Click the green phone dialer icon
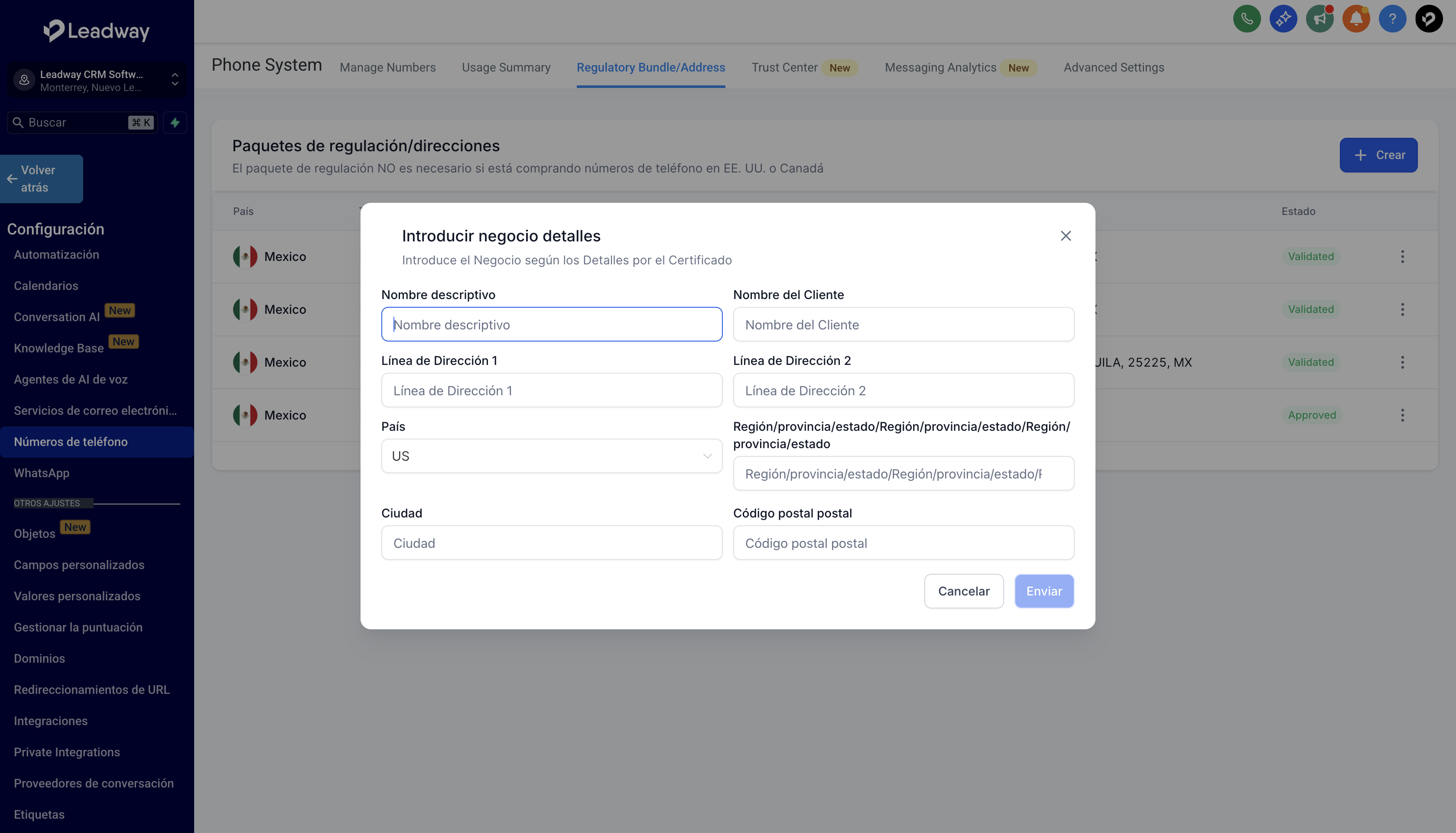The height and width of the screenshot is (833, 1456). (1247, 19)
